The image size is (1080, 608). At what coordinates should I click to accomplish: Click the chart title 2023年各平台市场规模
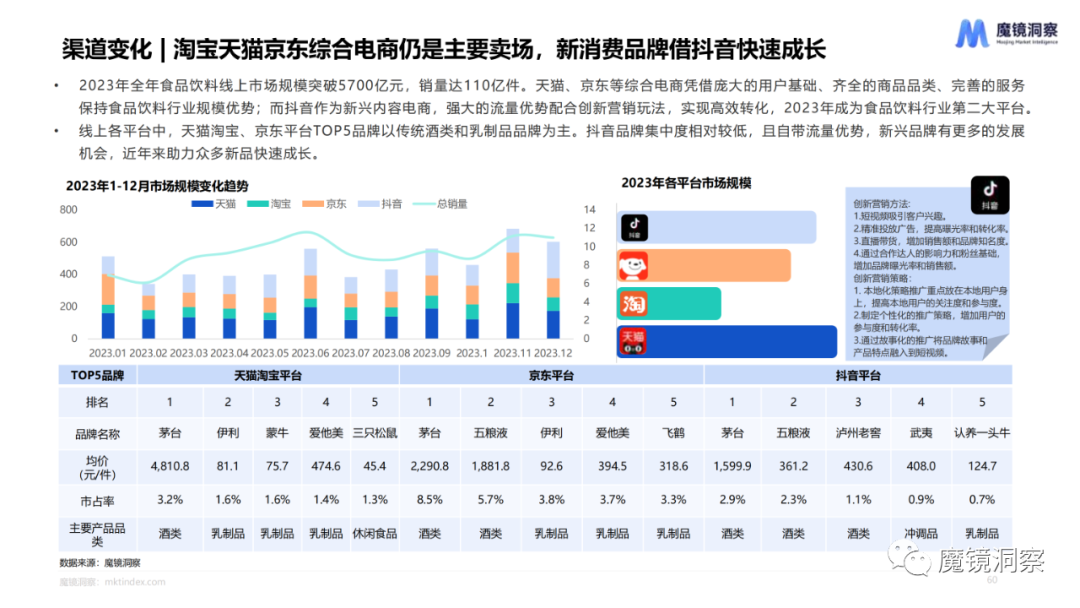coord(686,183)
